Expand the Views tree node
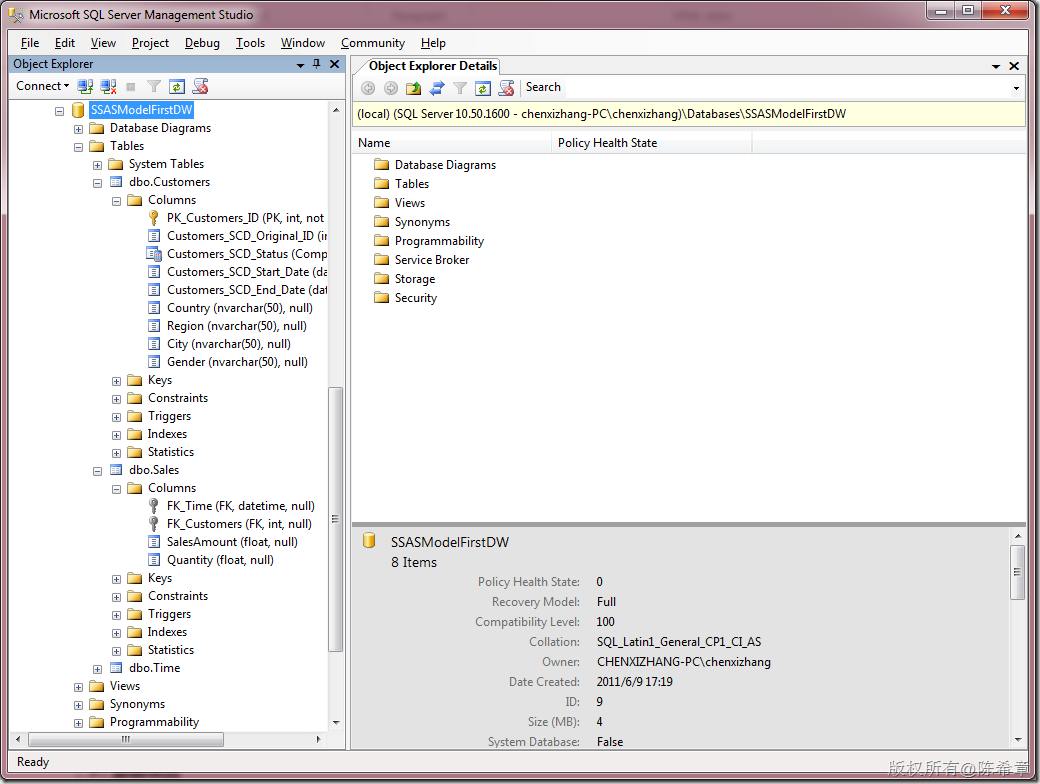The image size is (1040, 784). point(78,686)
